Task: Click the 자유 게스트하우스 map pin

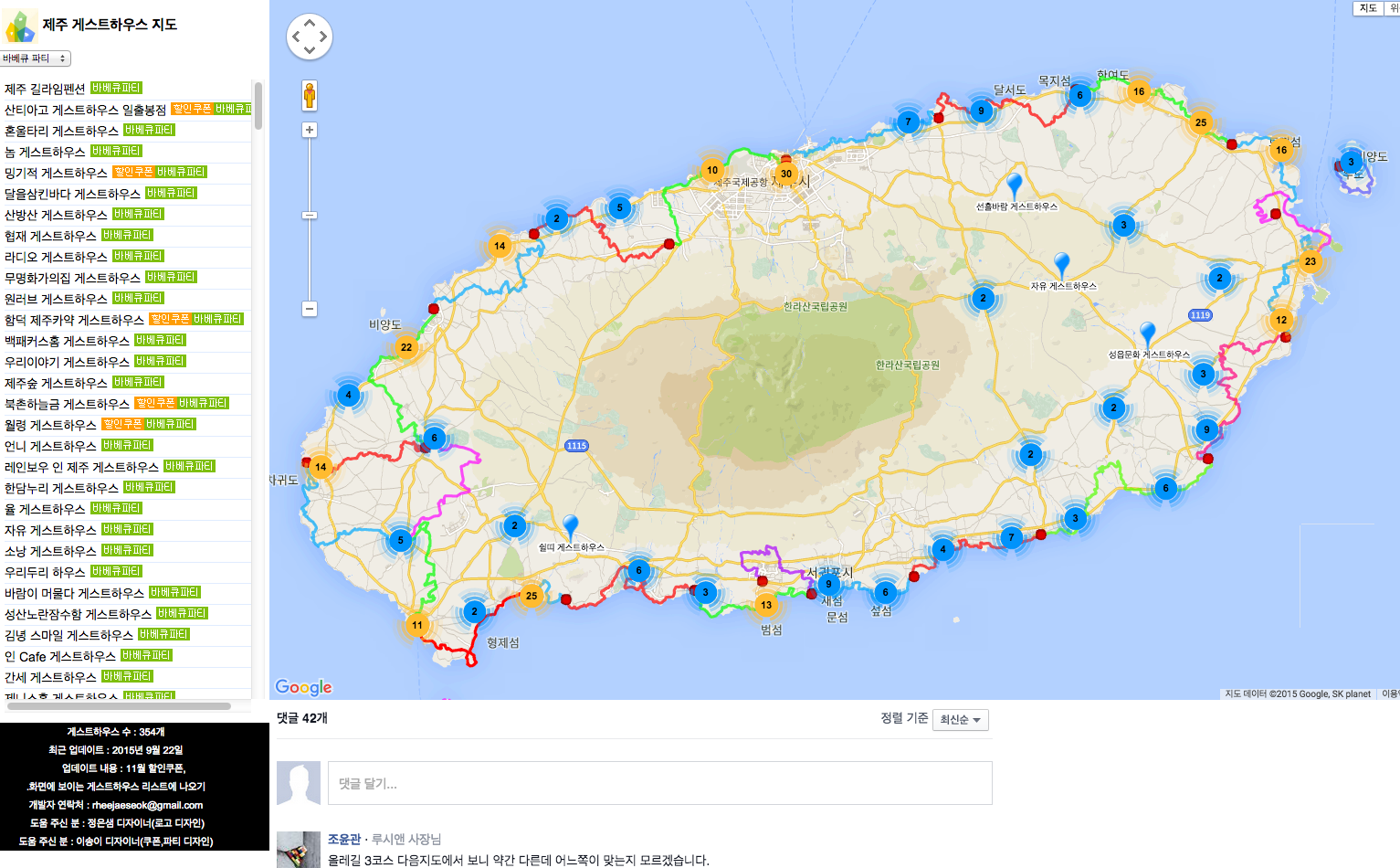Action: 1061,265
